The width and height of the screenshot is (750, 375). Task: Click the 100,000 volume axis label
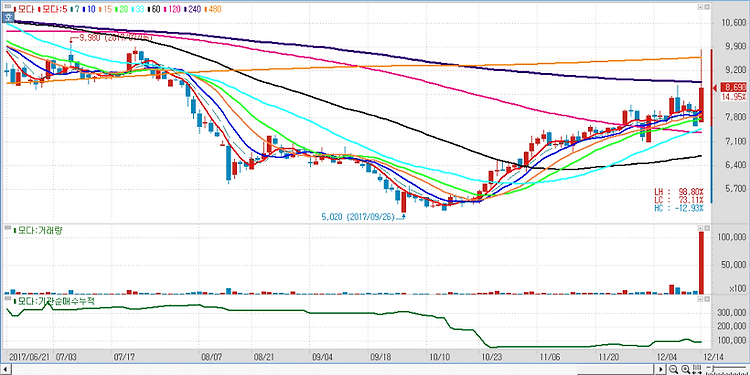[x=733, y=238]
